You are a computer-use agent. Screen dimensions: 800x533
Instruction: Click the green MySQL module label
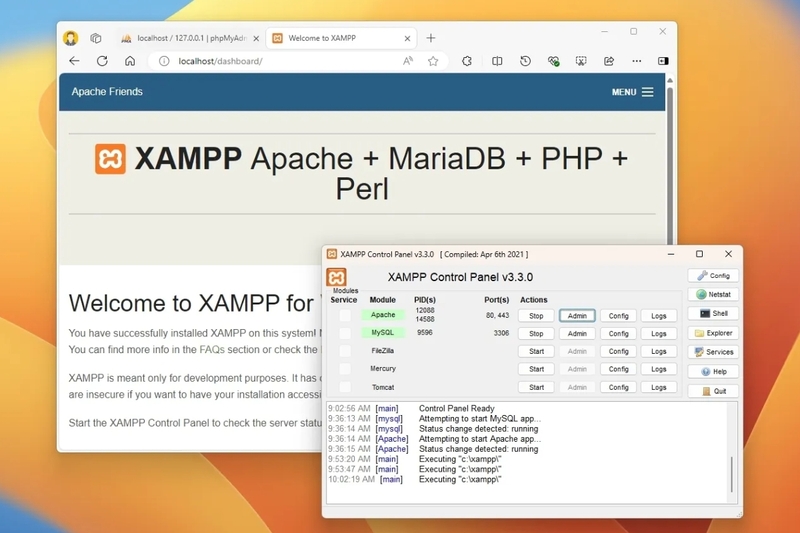click(383, 333)
